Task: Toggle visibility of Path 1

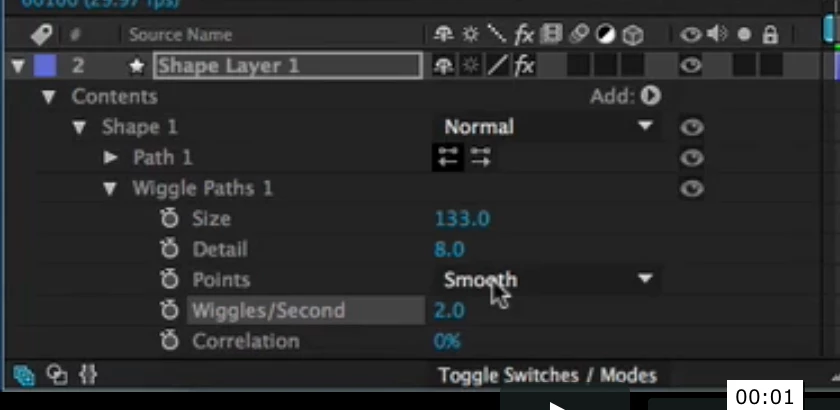Action: tap(691, 158)
